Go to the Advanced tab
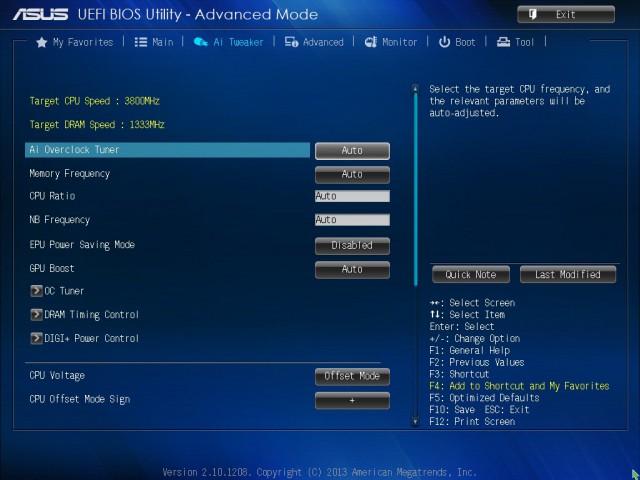Viewport: 640px width, 480px height. pos(314,42)
